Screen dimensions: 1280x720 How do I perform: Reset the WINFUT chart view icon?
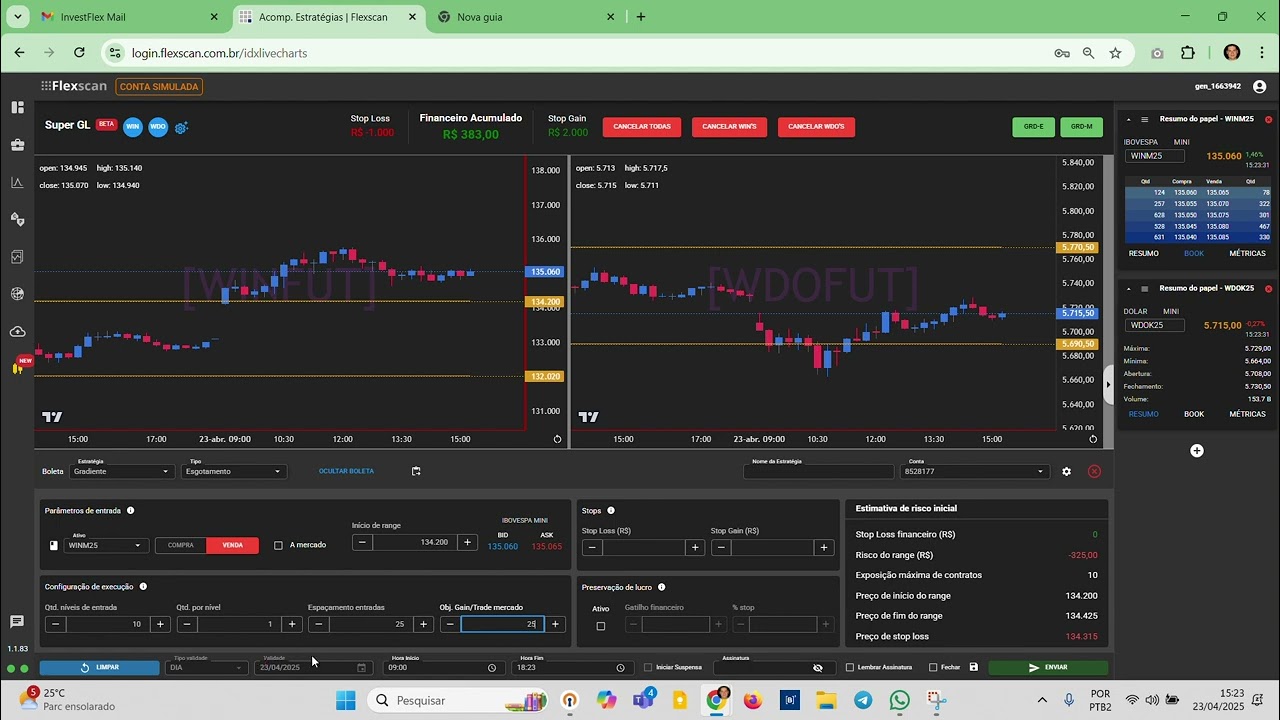tap(557, 439)
